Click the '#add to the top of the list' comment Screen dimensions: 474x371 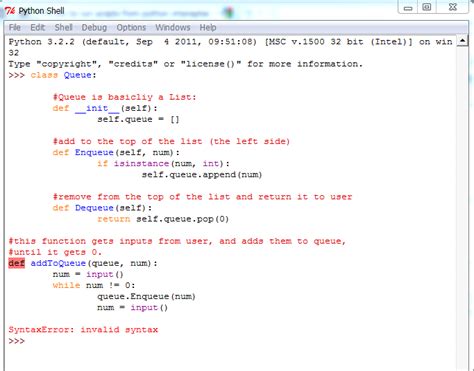[171, 141]
